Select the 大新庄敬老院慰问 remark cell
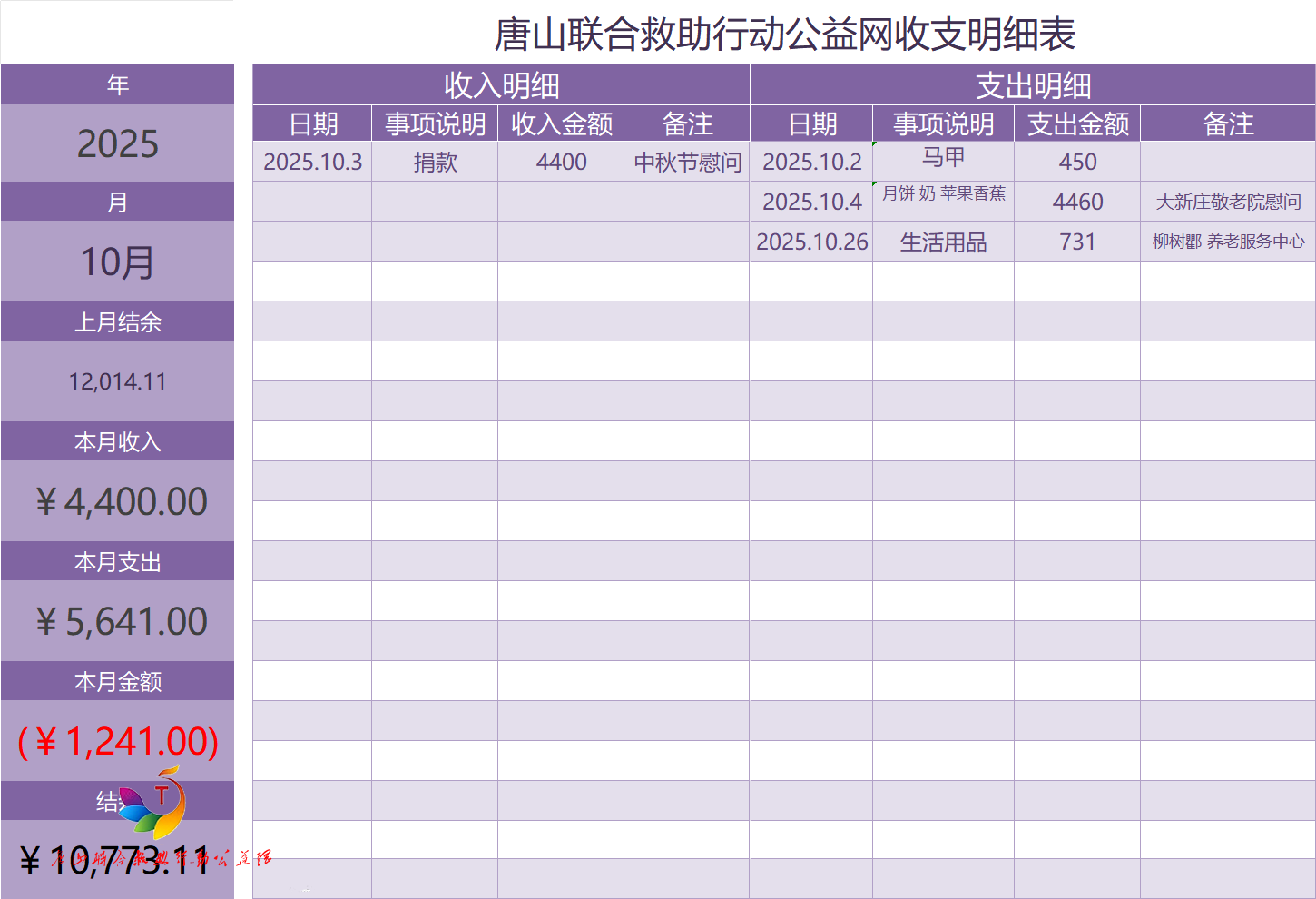This screenshot has width=1316, height=899. click(1228, 202)
